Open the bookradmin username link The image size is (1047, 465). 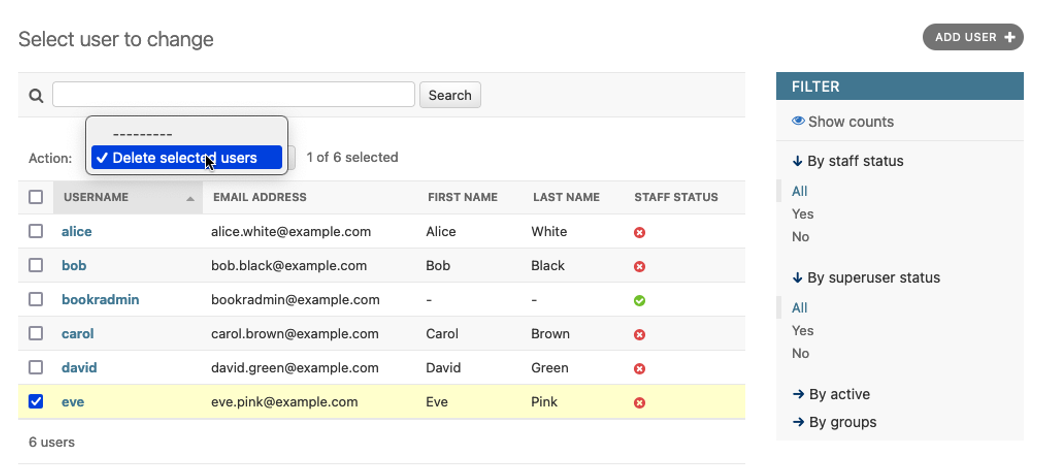(x=100, y=300)
